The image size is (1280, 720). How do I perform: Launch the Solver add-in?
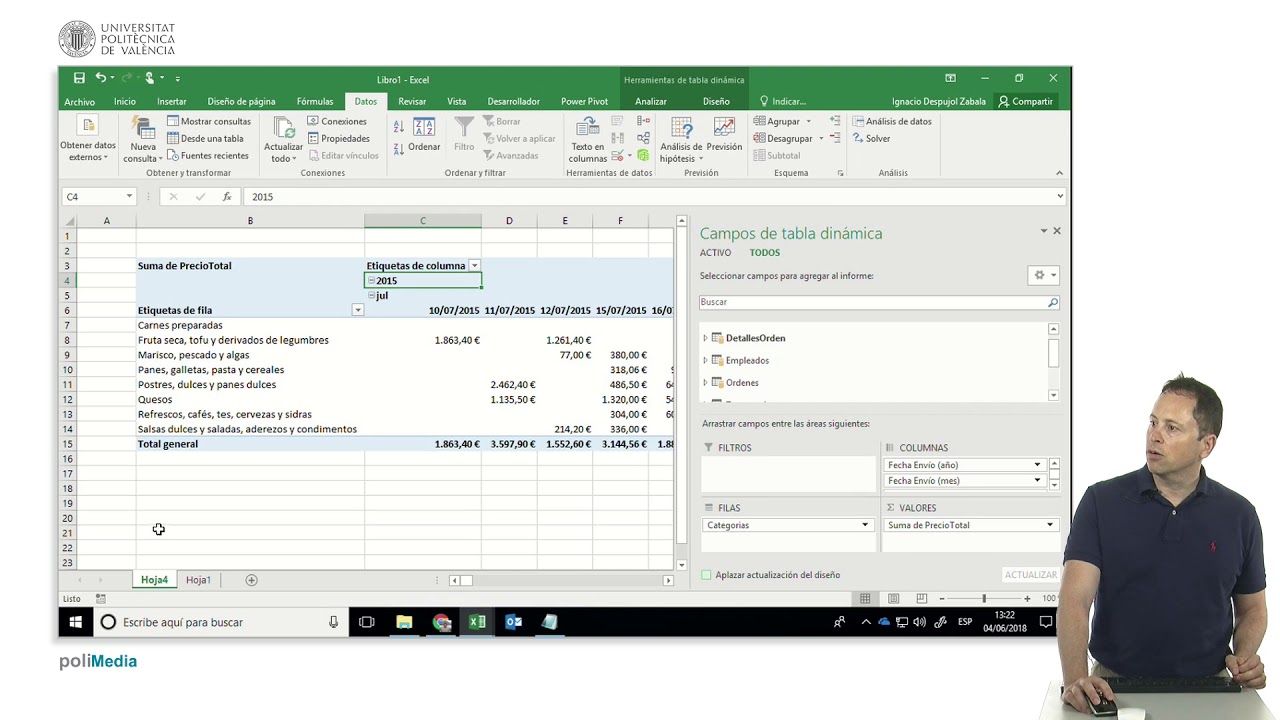pyautogui.click(x=871, y=139)
